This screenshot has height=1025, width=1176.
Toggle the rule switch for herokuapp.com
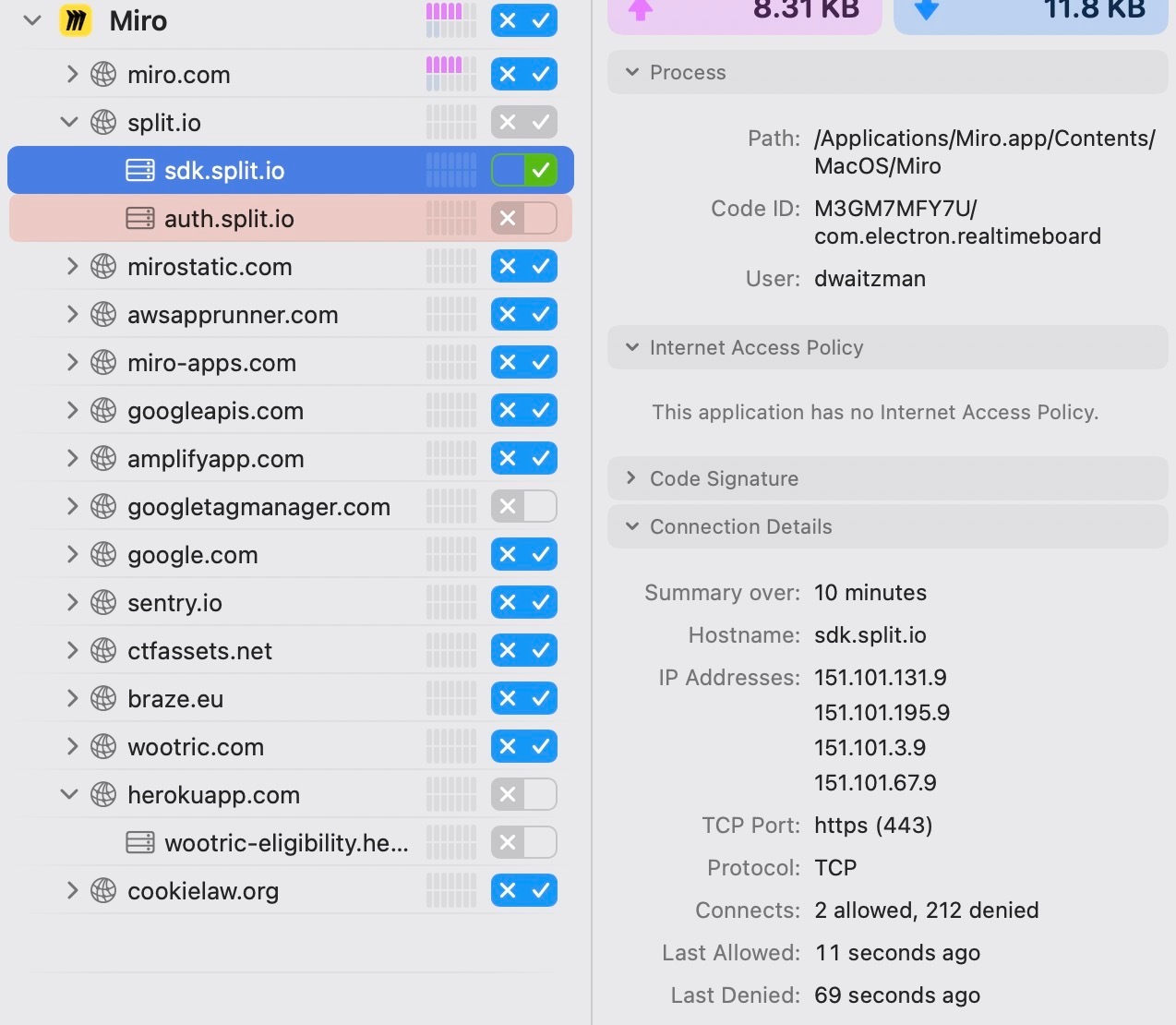point(524,794)
